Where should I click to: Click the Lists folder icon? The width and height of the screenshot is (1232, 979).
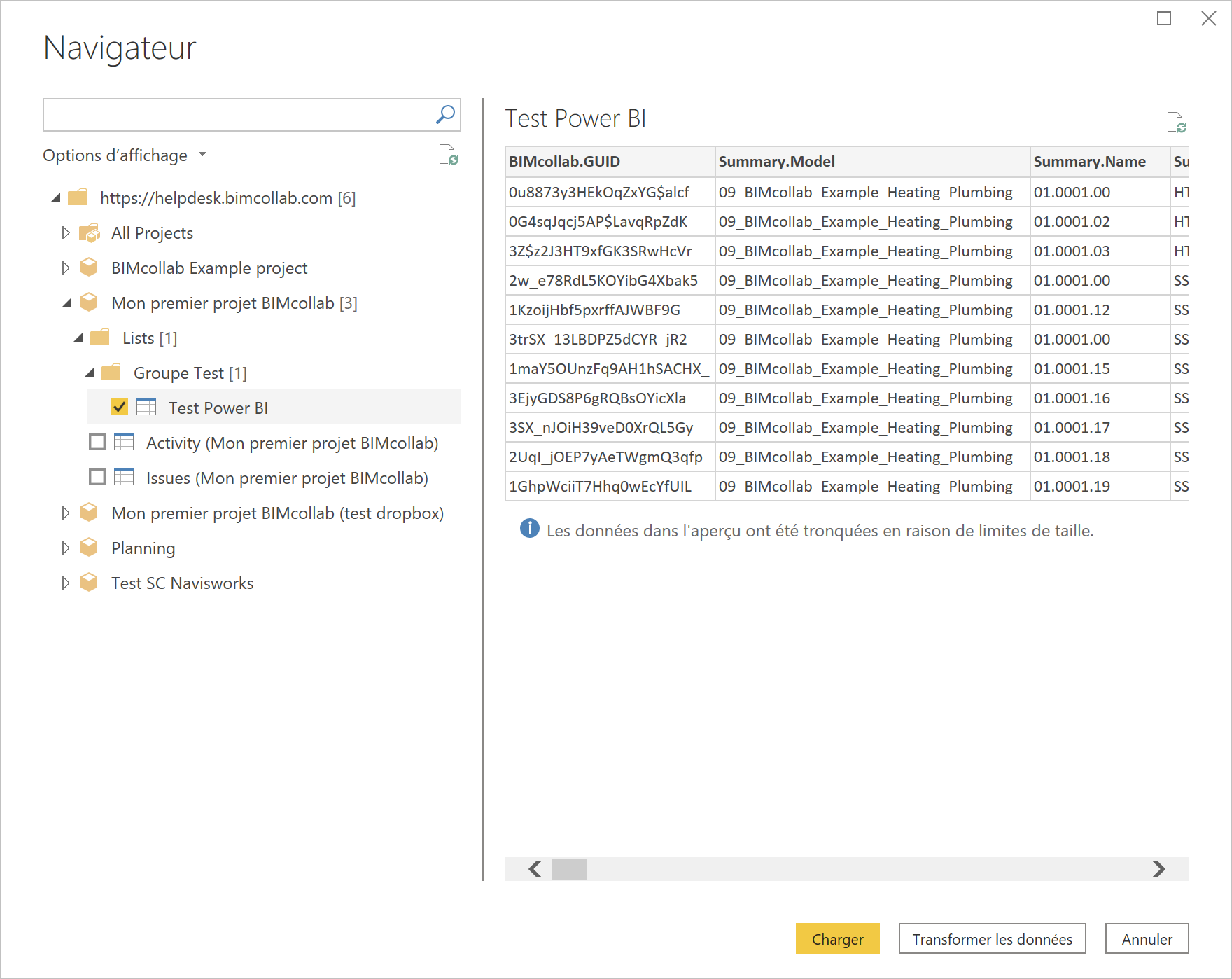(x=100, y=338)
